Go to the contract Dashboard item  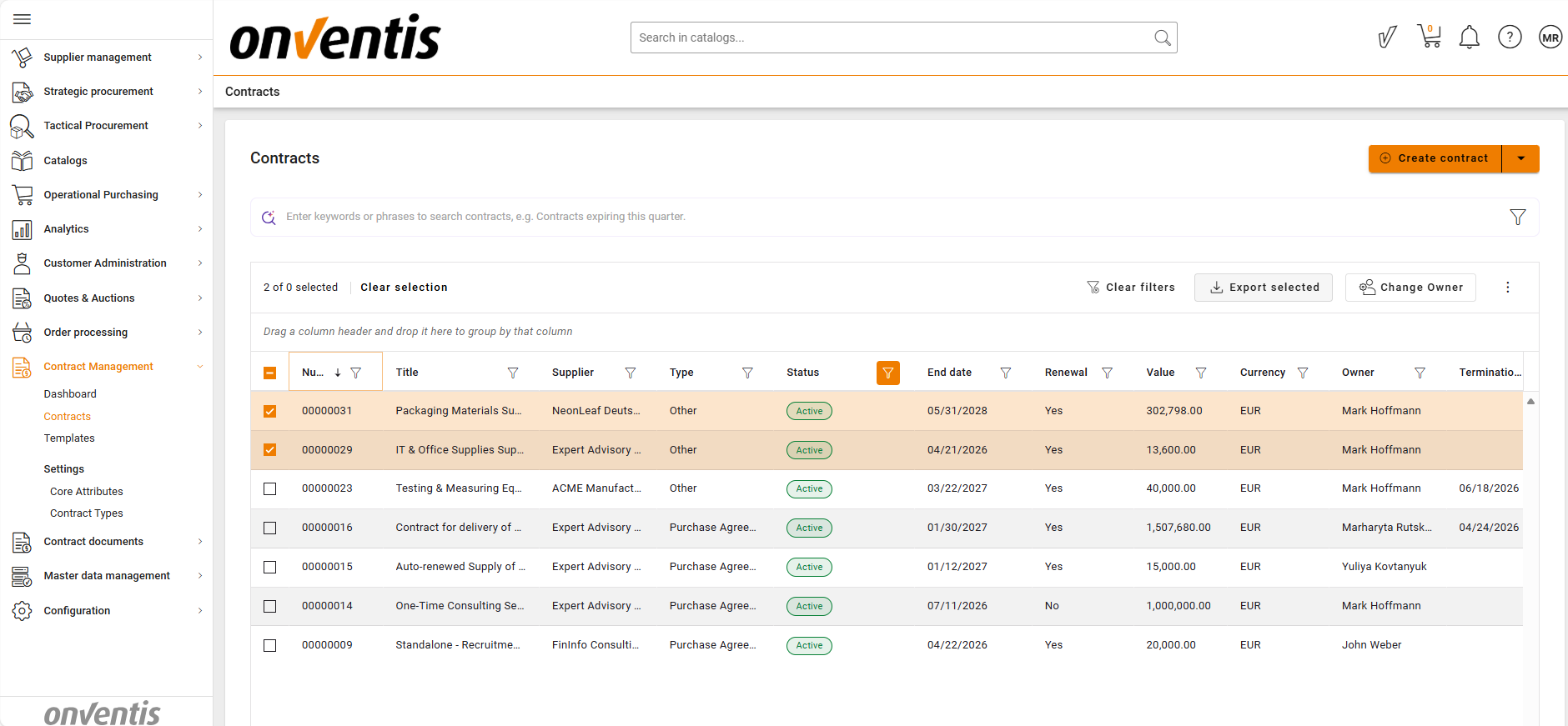pyautogui.click(x=70, y=394)
